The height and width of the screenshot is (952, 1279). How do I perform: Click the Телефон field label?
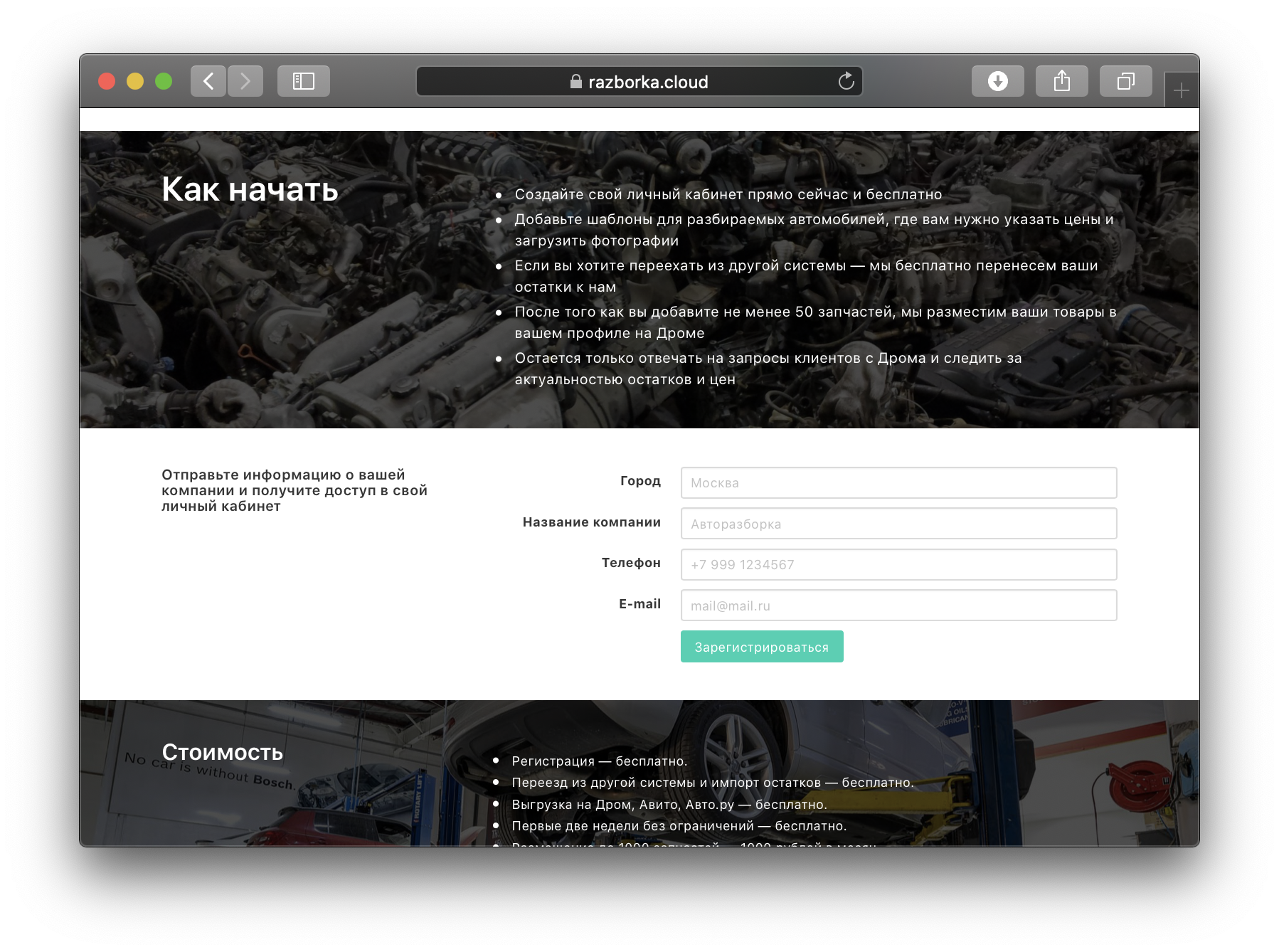pos(630,563)
